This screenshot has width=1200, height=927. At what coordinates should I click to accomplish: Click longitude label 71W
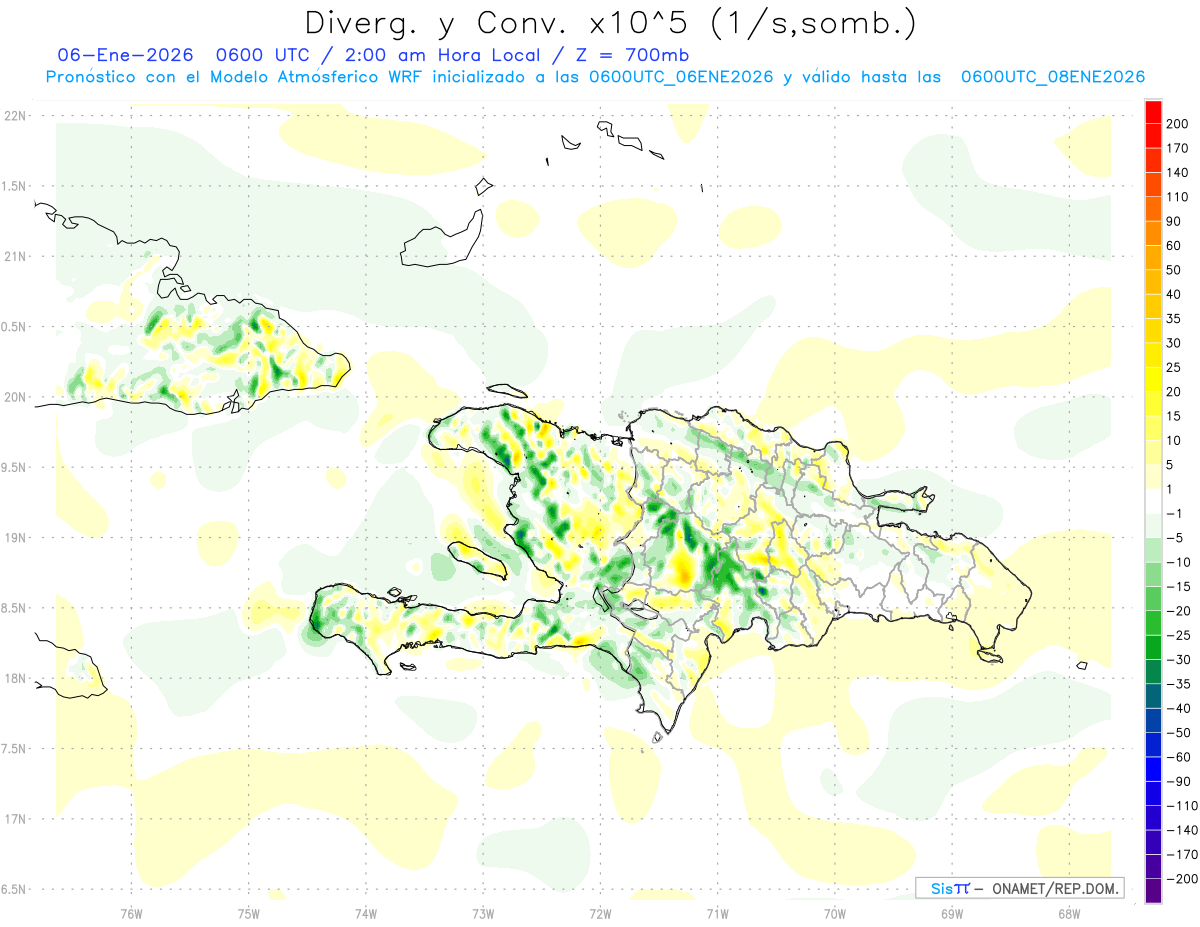point(717,913)
